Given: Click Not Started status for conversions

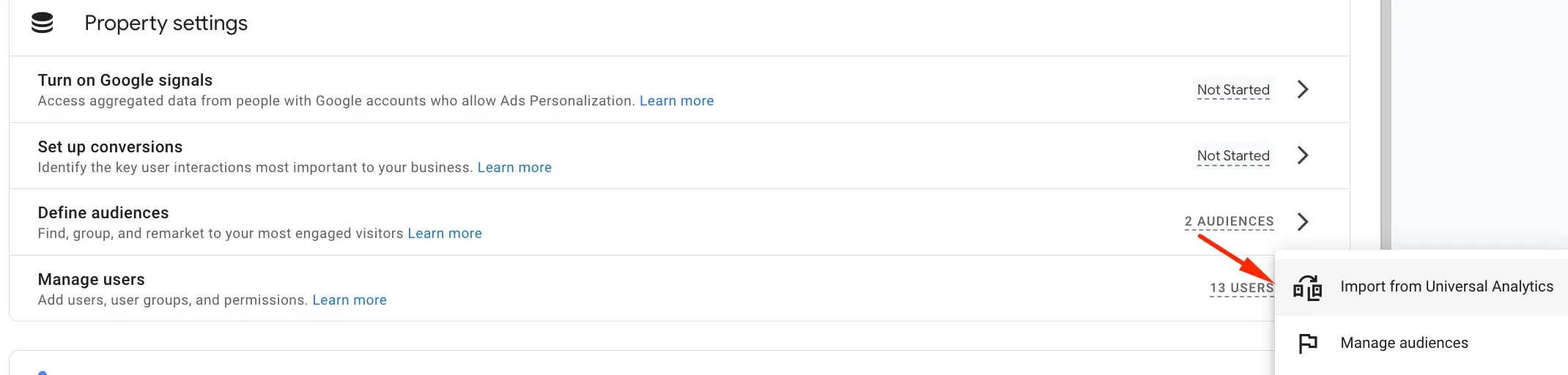Looking at the screenshot, I should (x=1233, y=156).
